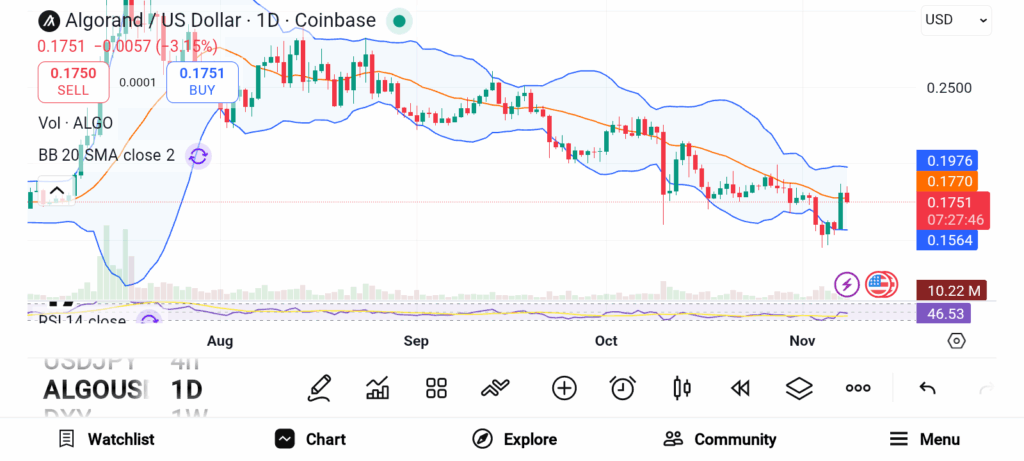Open the USD currency dropdown
The image size is (1024, 461).
[956, 19]
